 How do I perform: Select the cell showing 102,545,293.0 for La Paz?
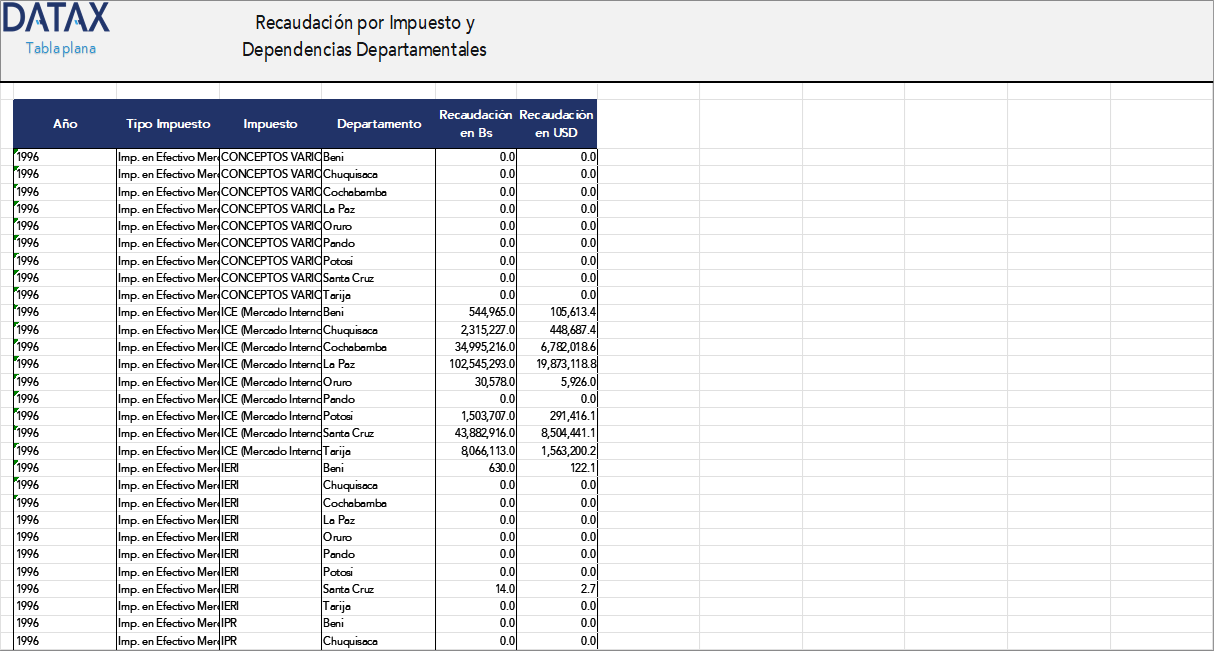click(x=476, y=364)
